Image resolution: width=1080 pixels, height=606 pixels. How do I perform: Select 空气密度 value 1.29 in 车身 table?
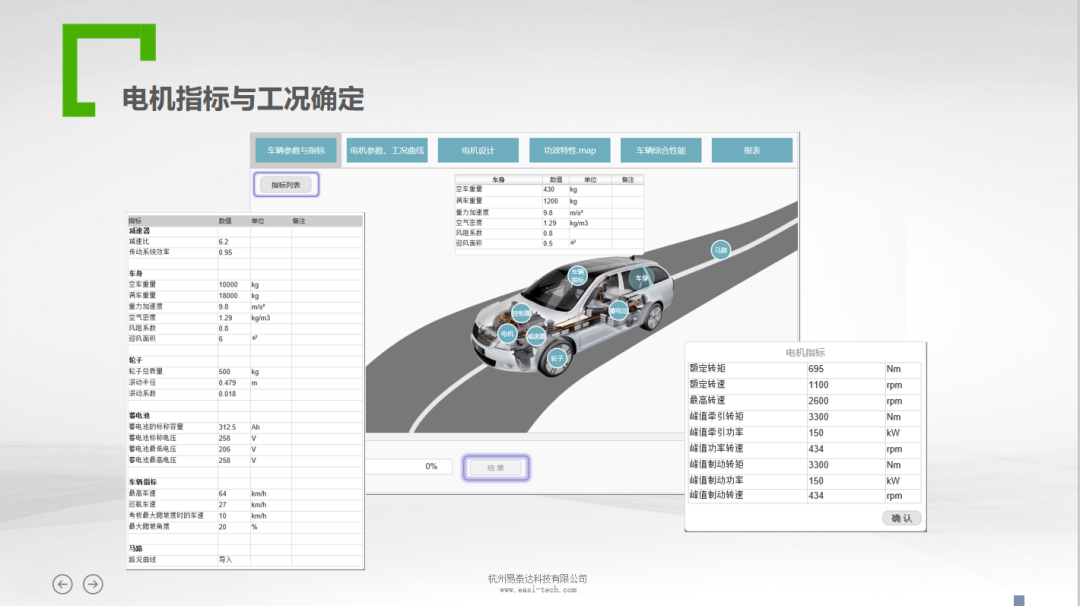click(555, 223)
